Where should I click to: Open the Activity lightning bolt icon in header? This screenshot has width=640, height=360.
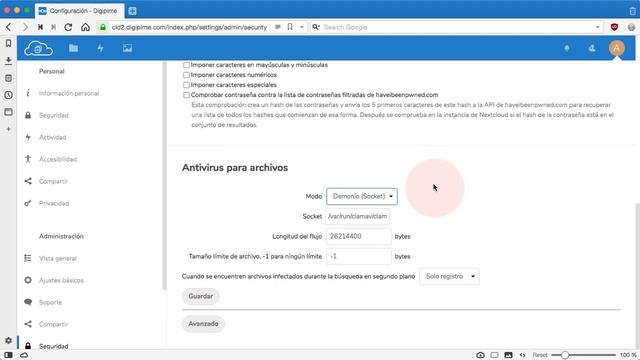[100, 48]
